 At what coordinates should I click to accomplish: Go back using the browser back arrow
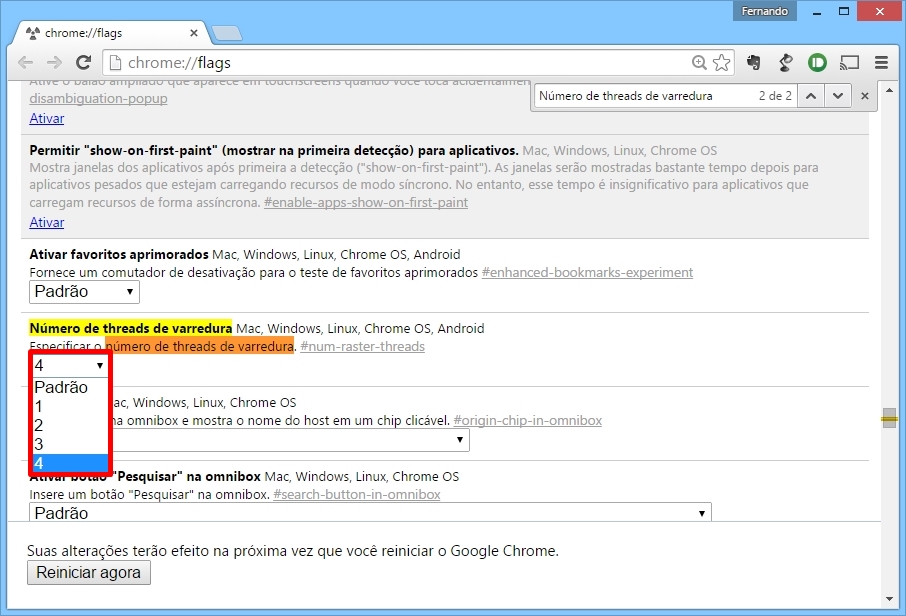click(x=25, y=62)
